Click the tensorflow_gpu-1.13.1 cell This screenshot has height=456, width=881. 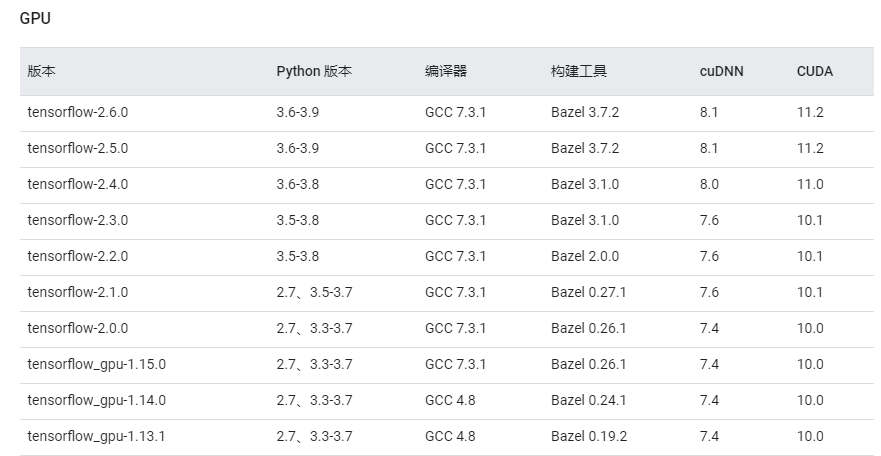(x=97, y=436)
